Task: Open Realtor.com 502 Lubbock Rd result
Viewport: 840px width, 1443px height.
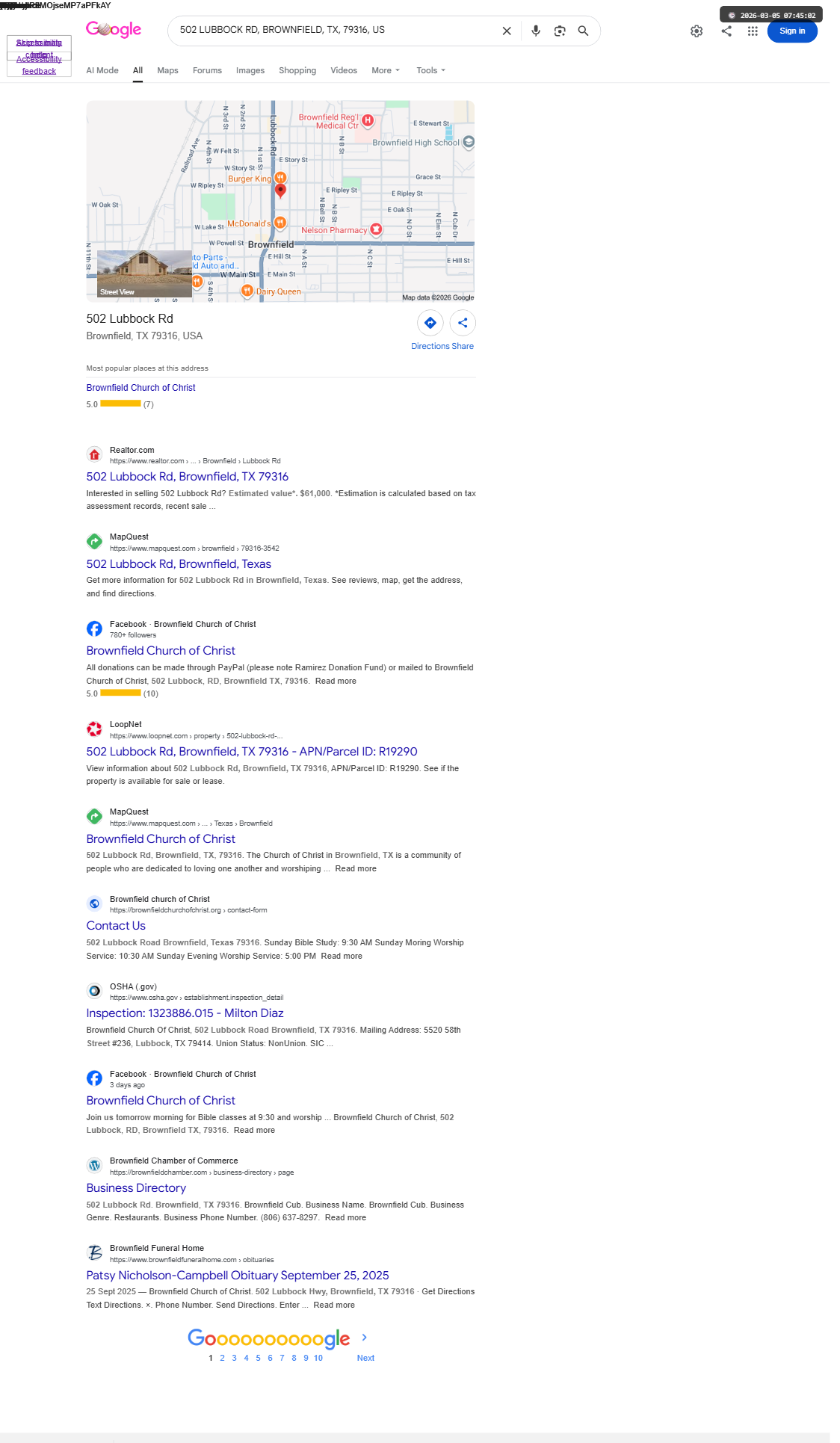Action: pyautogui.click(x=187, y=477)
